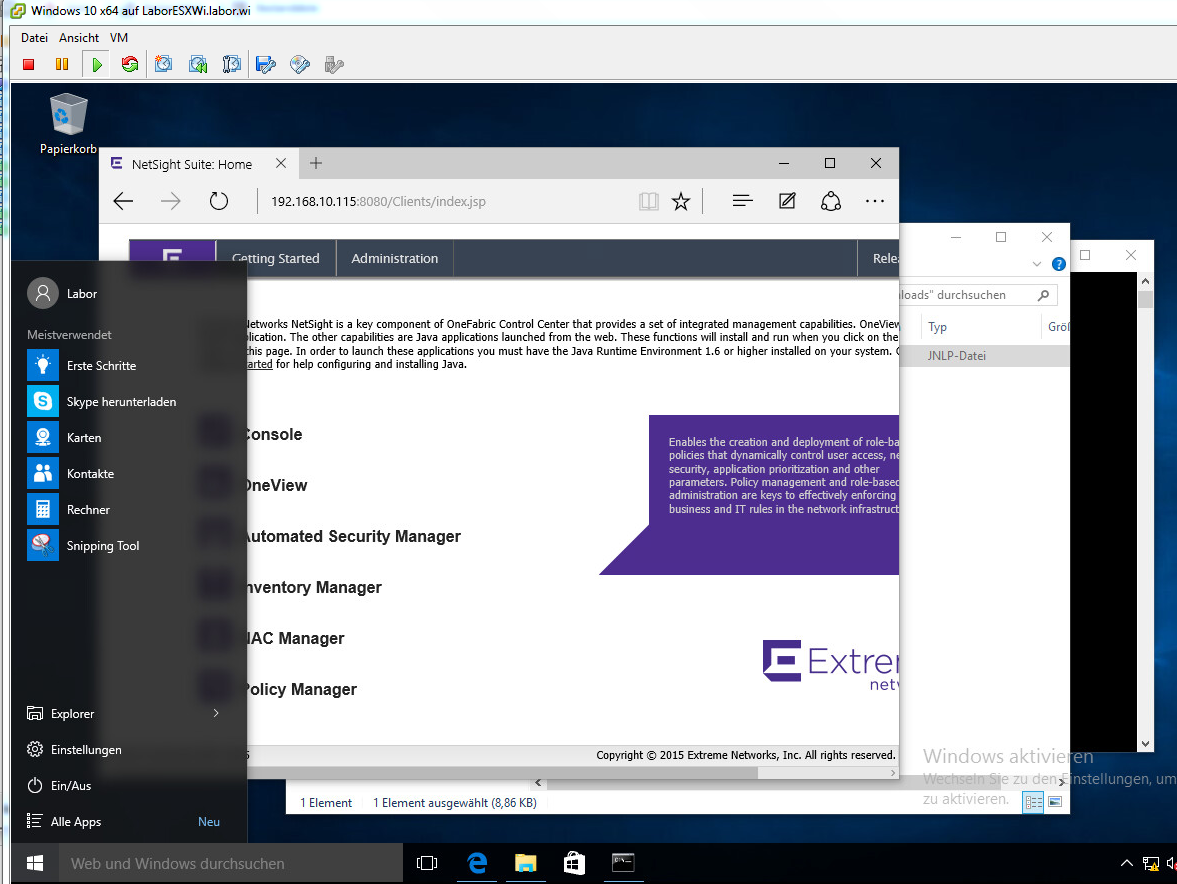
Task: Pause the virtual machine
Action: tap(62, 65)
